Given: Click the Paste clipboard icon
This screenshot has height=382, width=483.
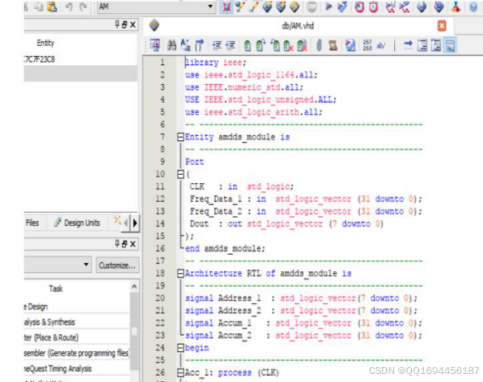Looking at the screenshot, I should point(52,7).
